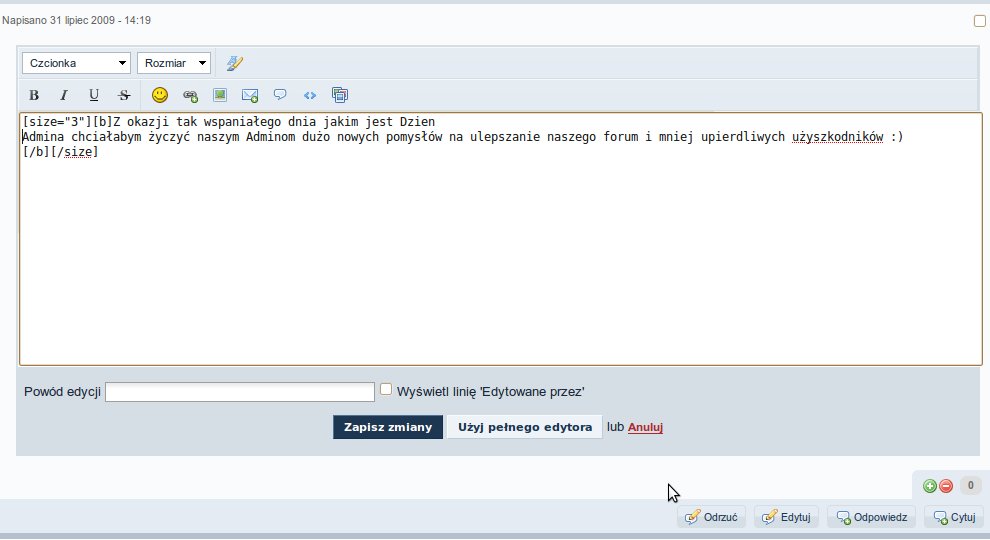The width and height of the screenshot is (990, 540).
Task: Click the last toolbar icon after code
Action: tap(340, 95)
